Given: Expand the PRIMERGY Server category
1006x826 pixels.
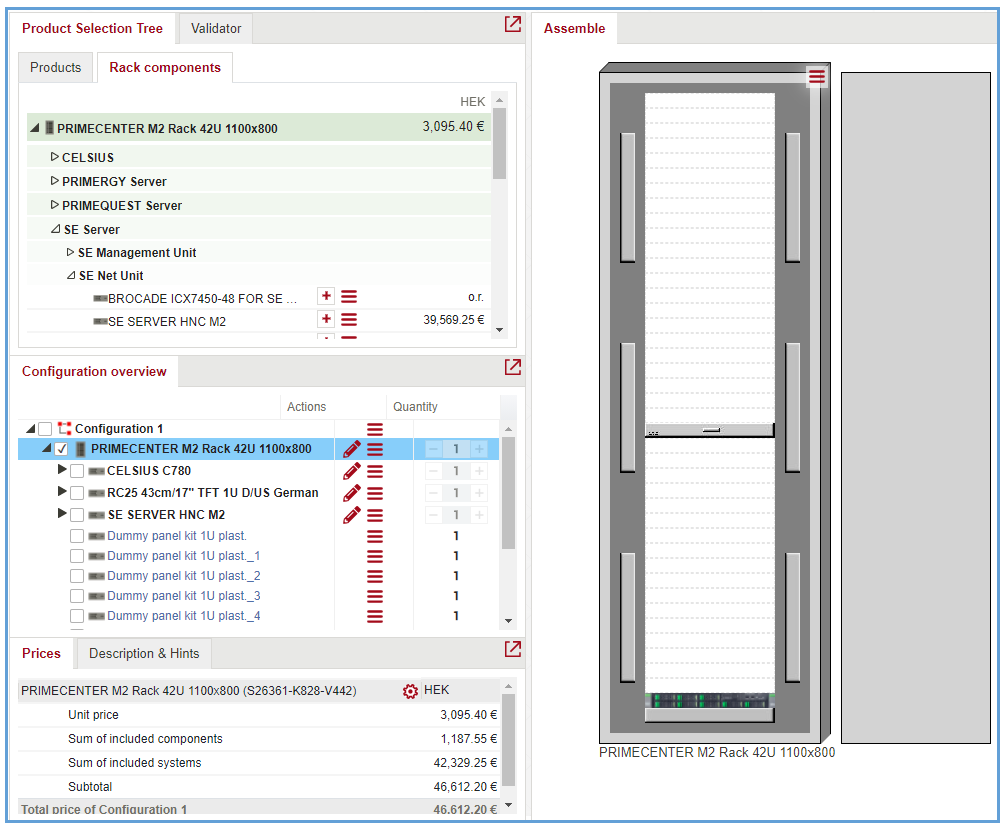Looking at the screenshot, I should pyautogui.click(x=55, y=181).
